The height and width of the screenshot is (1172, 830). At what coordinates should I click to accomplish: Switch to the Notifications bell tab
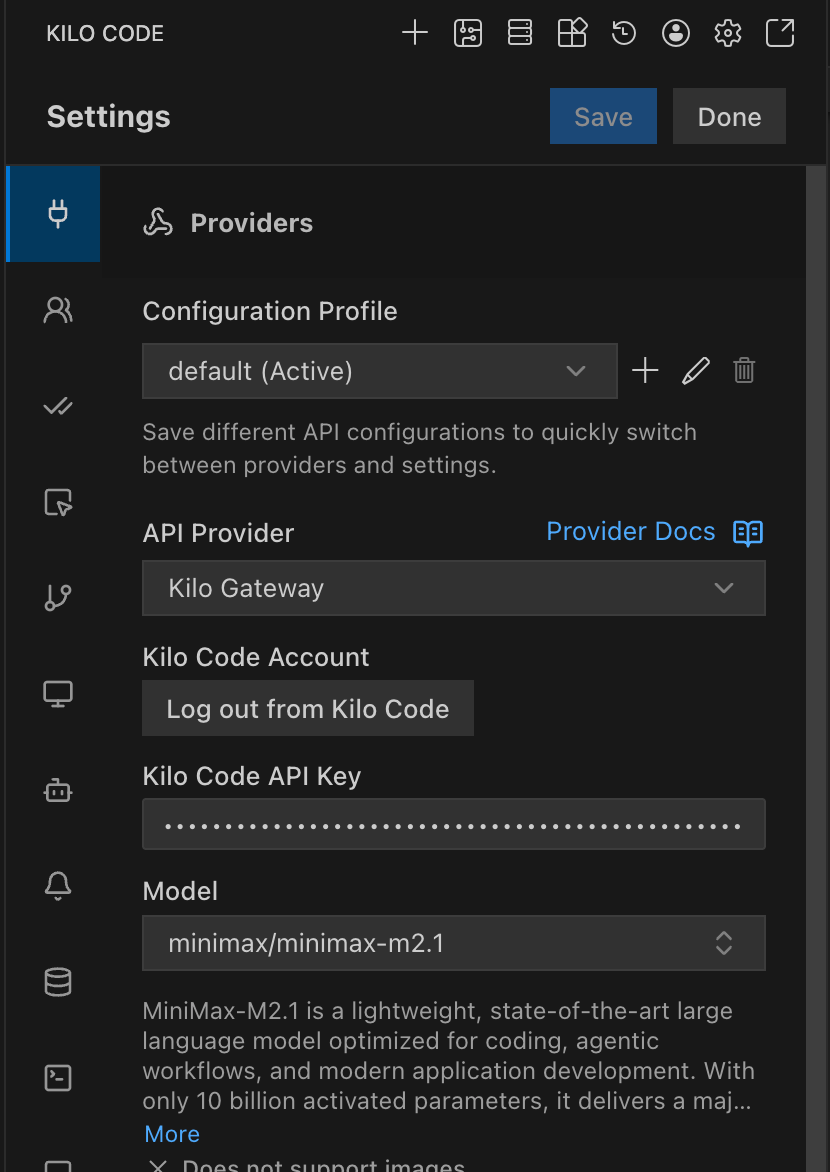coord(58,886)
